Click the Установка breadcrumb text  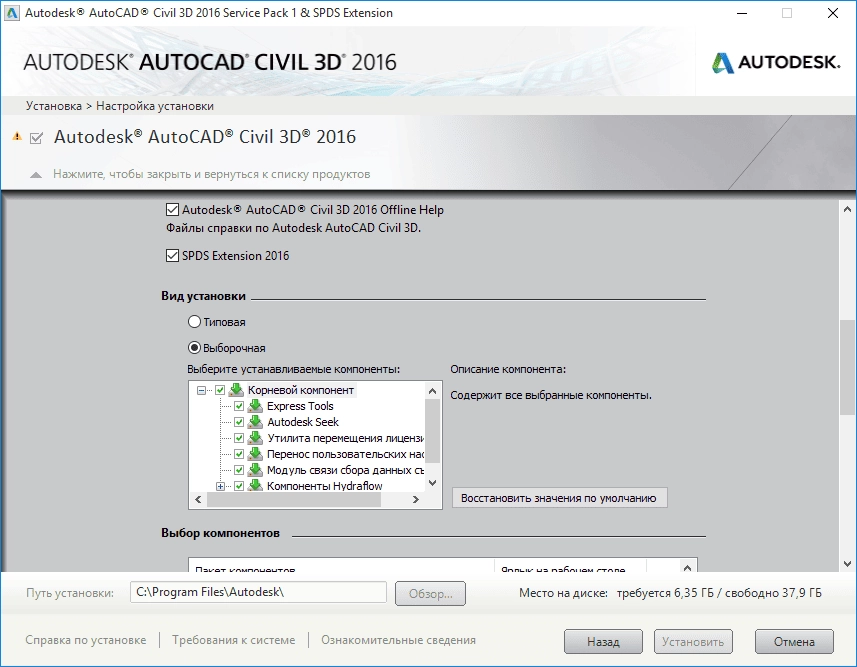coord(54,106)
